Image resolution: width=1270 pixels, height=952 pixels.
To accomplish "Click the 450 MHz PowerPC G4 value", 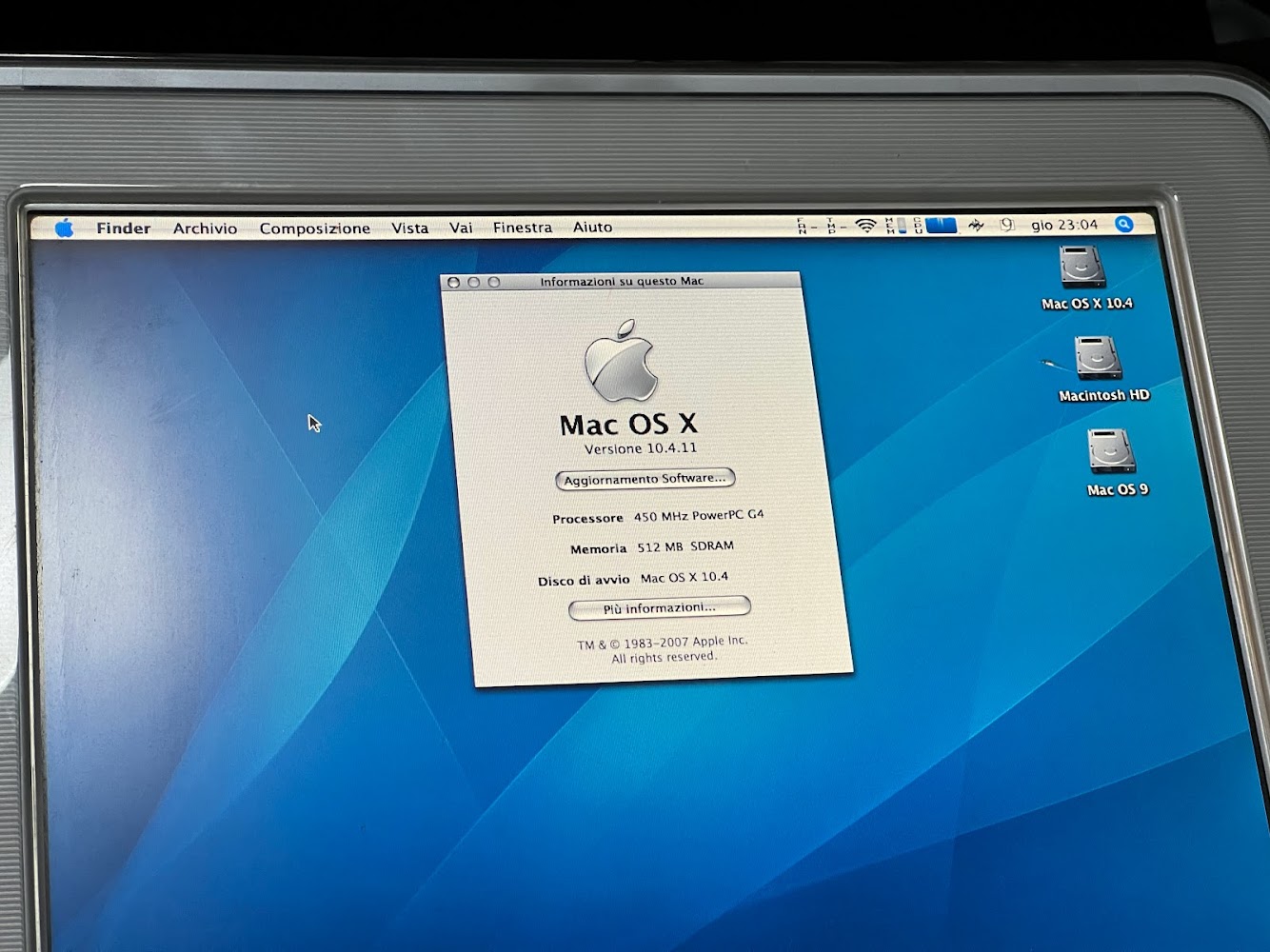I will tap(699, 515).
